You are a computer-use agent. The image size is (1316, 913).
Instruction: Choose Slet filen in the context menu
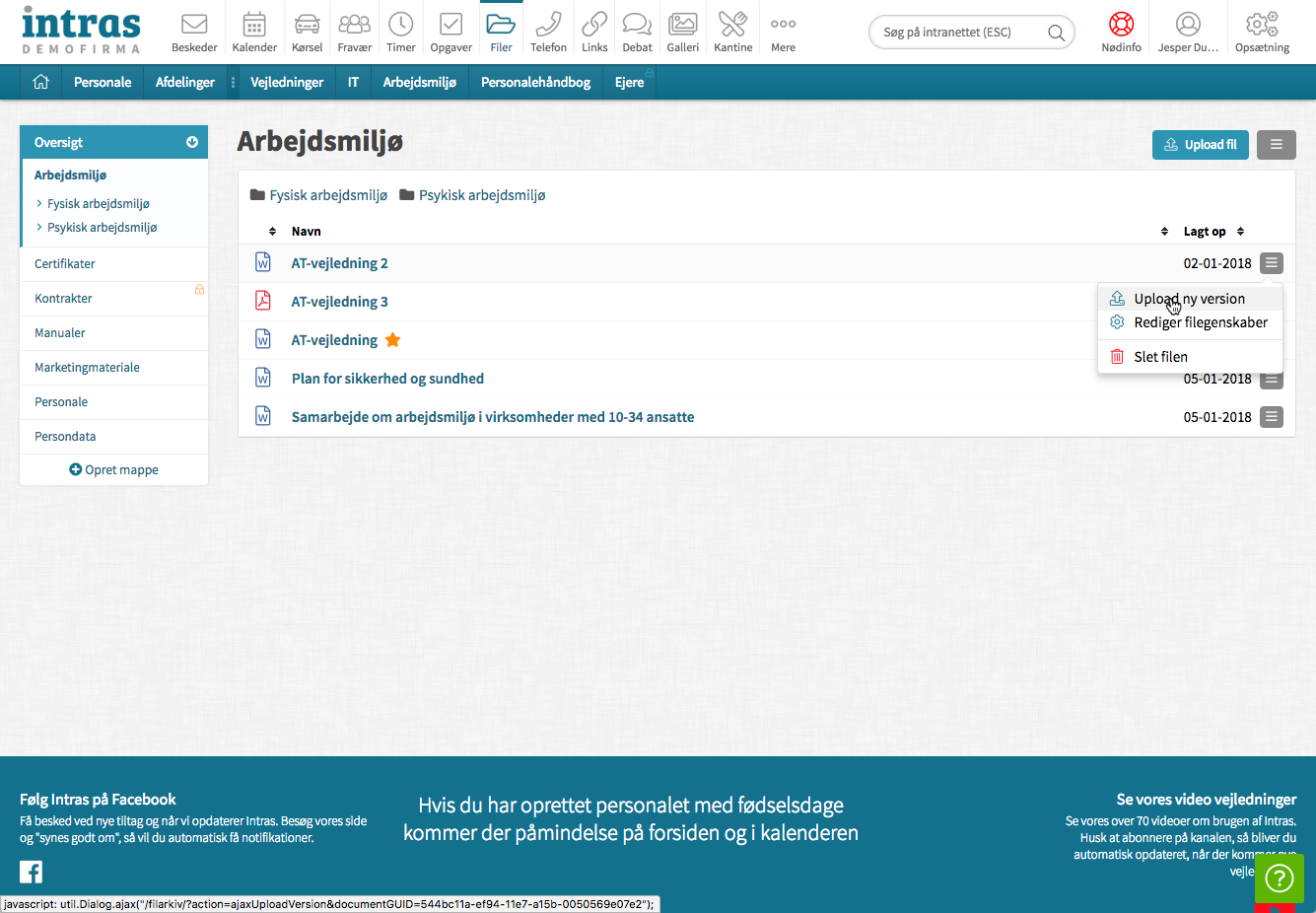(1160, 357)
